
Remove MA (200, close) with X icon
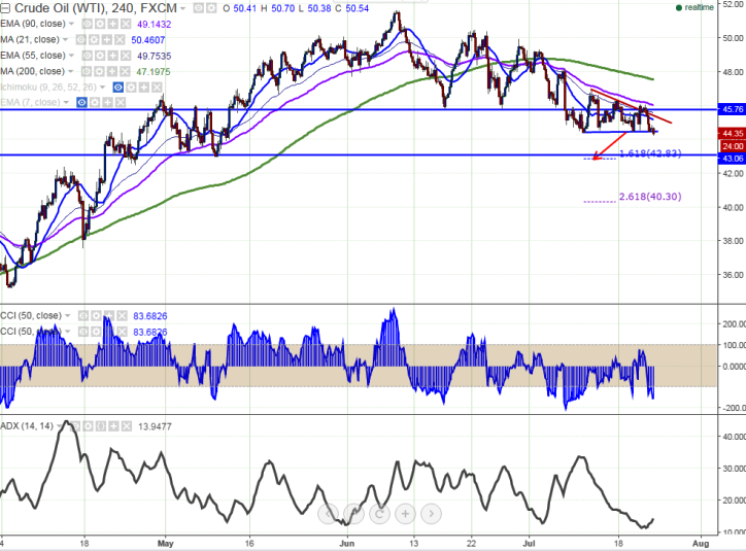[125, 71]
